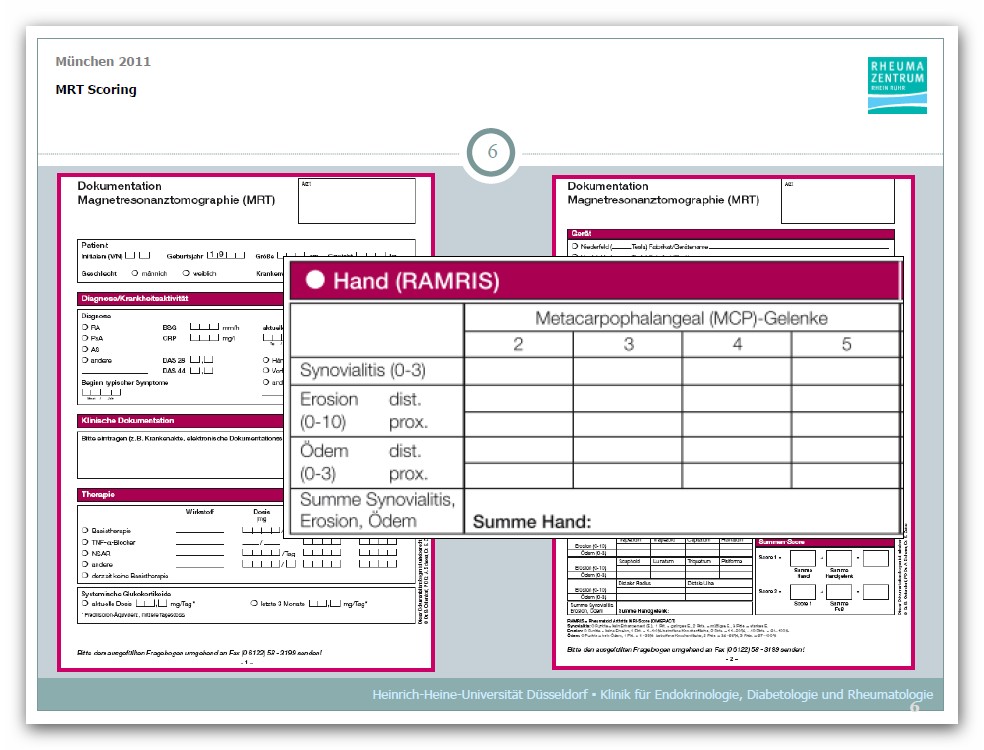Click the Rheuma Zentrum logo

[897, 85]
